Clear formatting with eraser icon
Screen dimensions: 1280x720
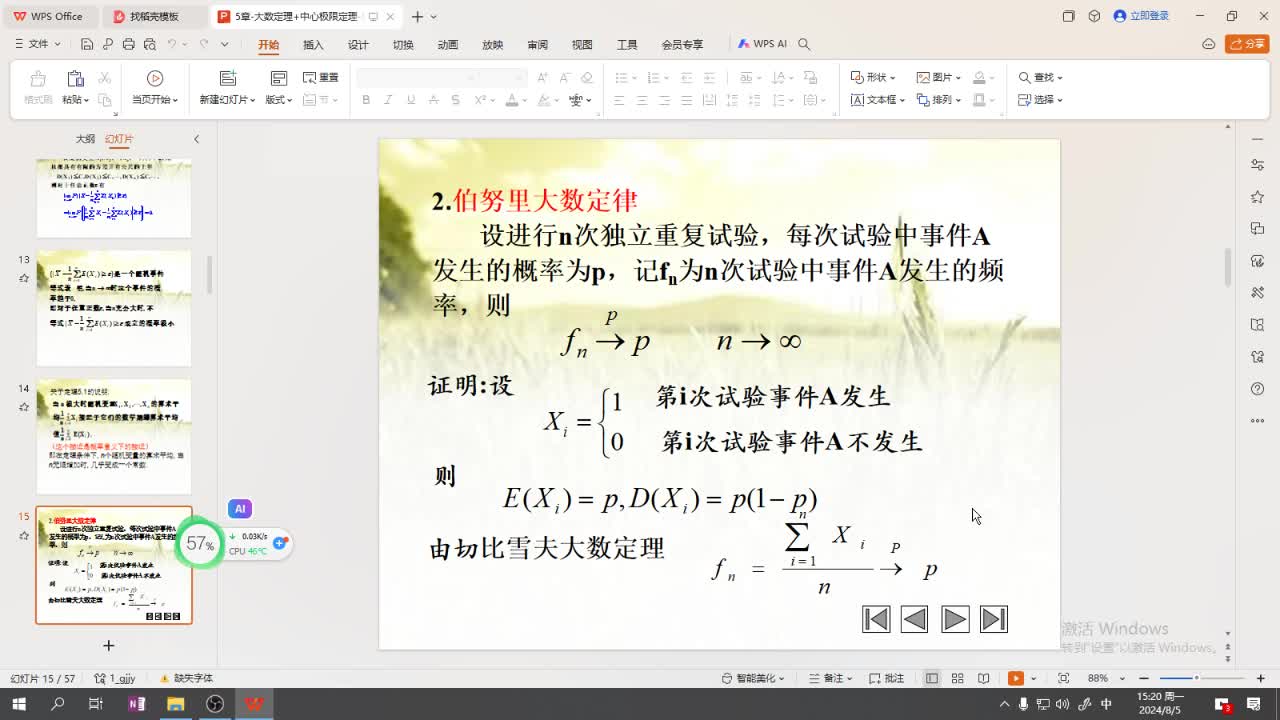pyautogui.click(x=587, y=77)
